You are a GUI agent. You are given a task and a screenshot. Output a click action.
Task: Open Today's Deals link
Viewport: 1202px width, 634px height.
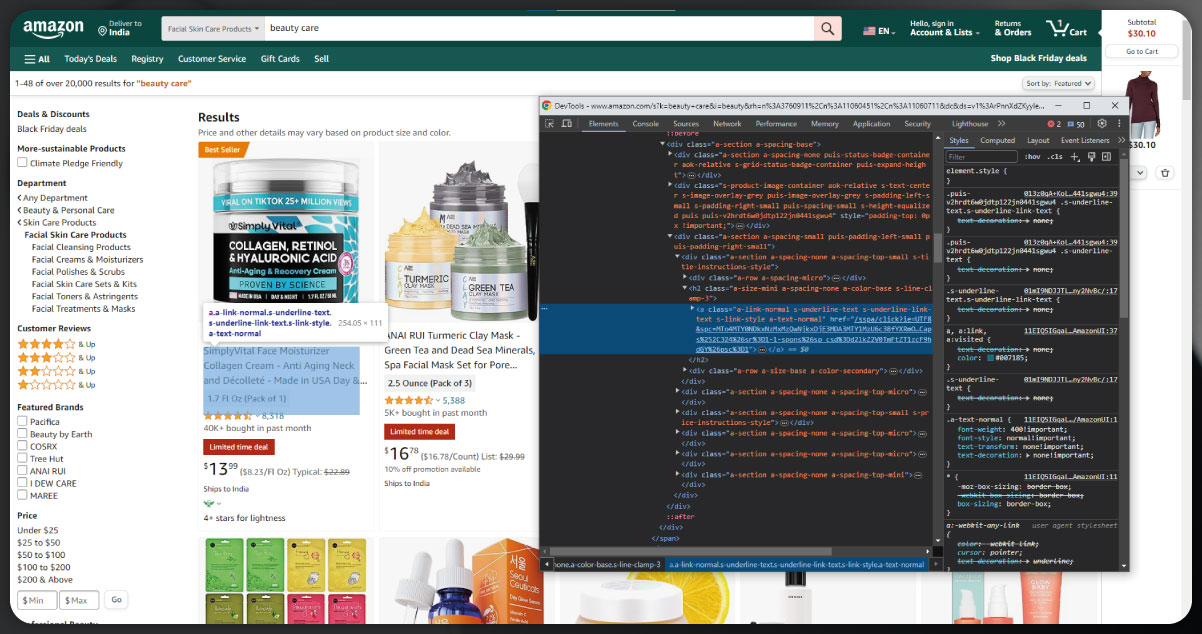[x=90, y=59]
